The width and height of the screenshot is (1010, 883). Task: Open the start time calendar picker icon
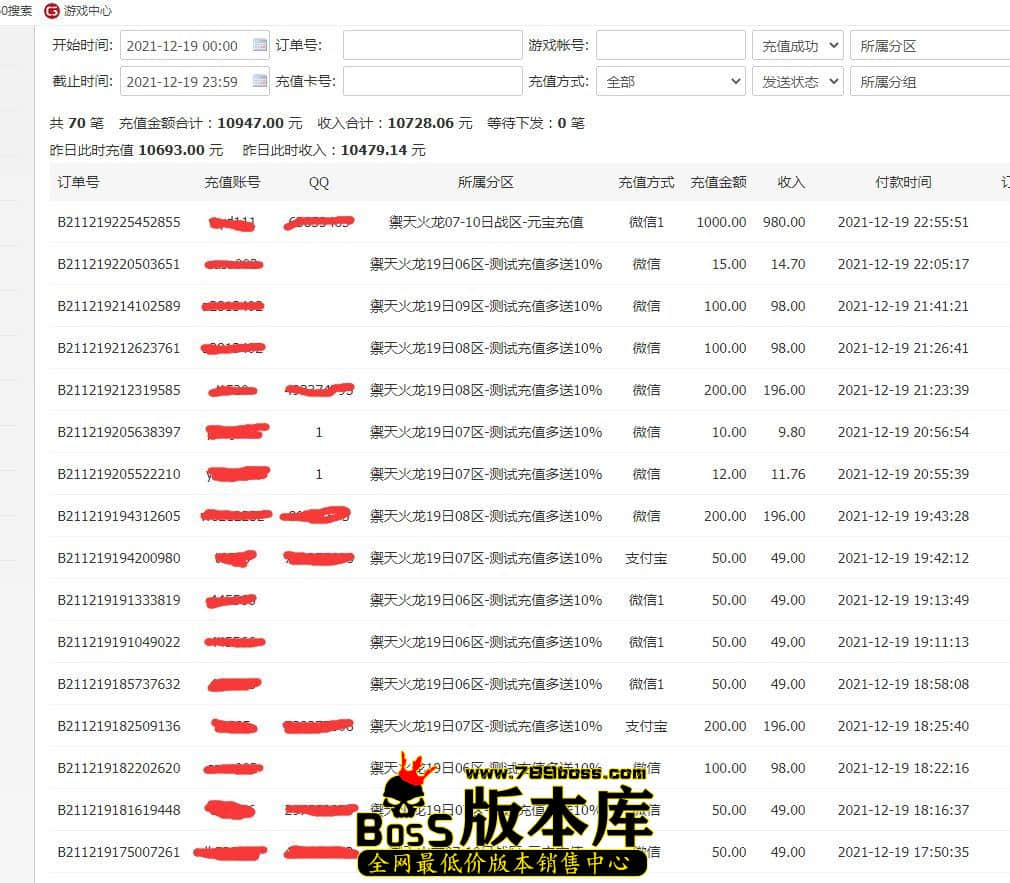tap(260, 46)
